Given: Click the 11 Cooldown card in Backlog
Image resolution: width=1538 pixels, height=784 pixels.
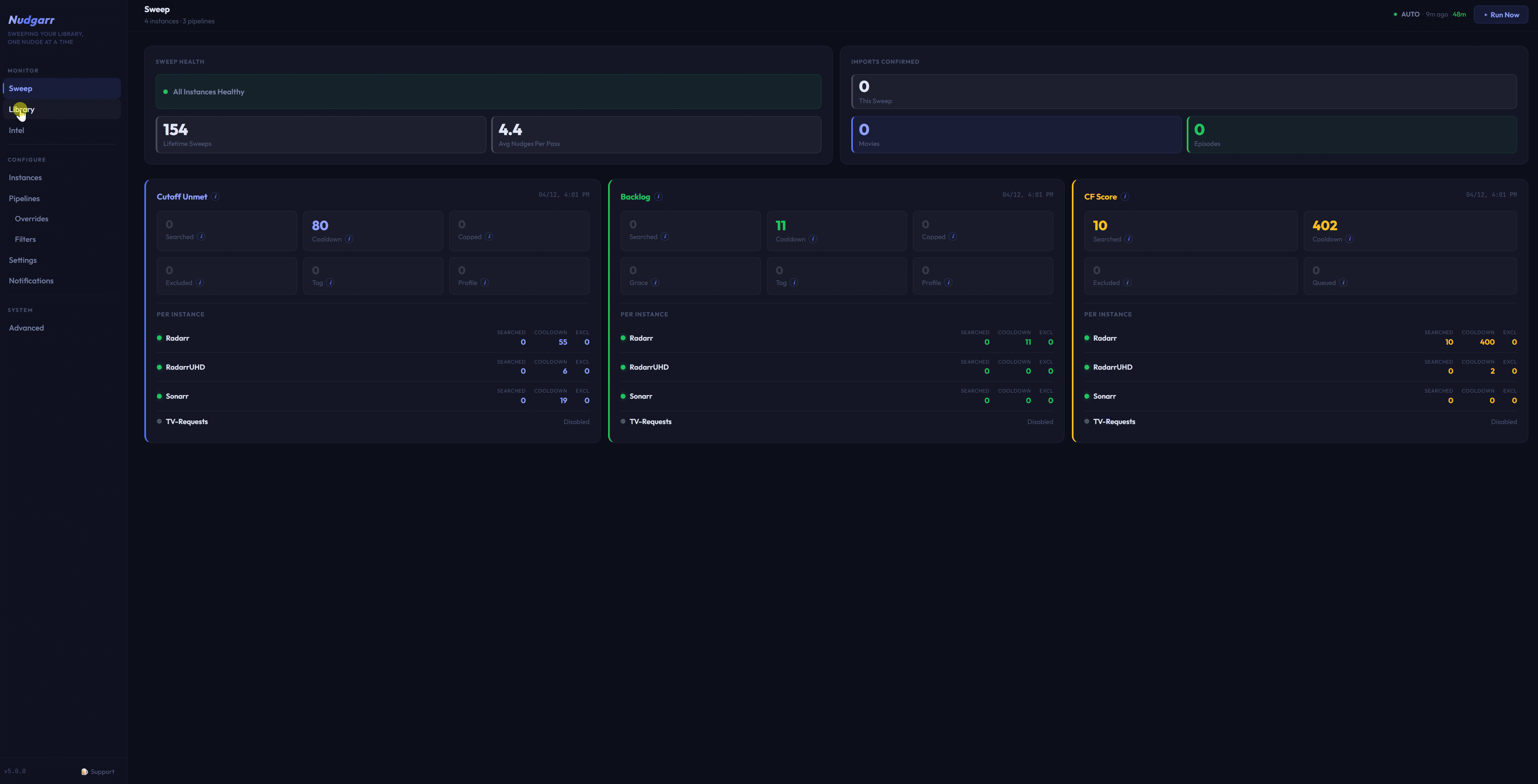Looking at the screenshot, I should coord(836,231).
